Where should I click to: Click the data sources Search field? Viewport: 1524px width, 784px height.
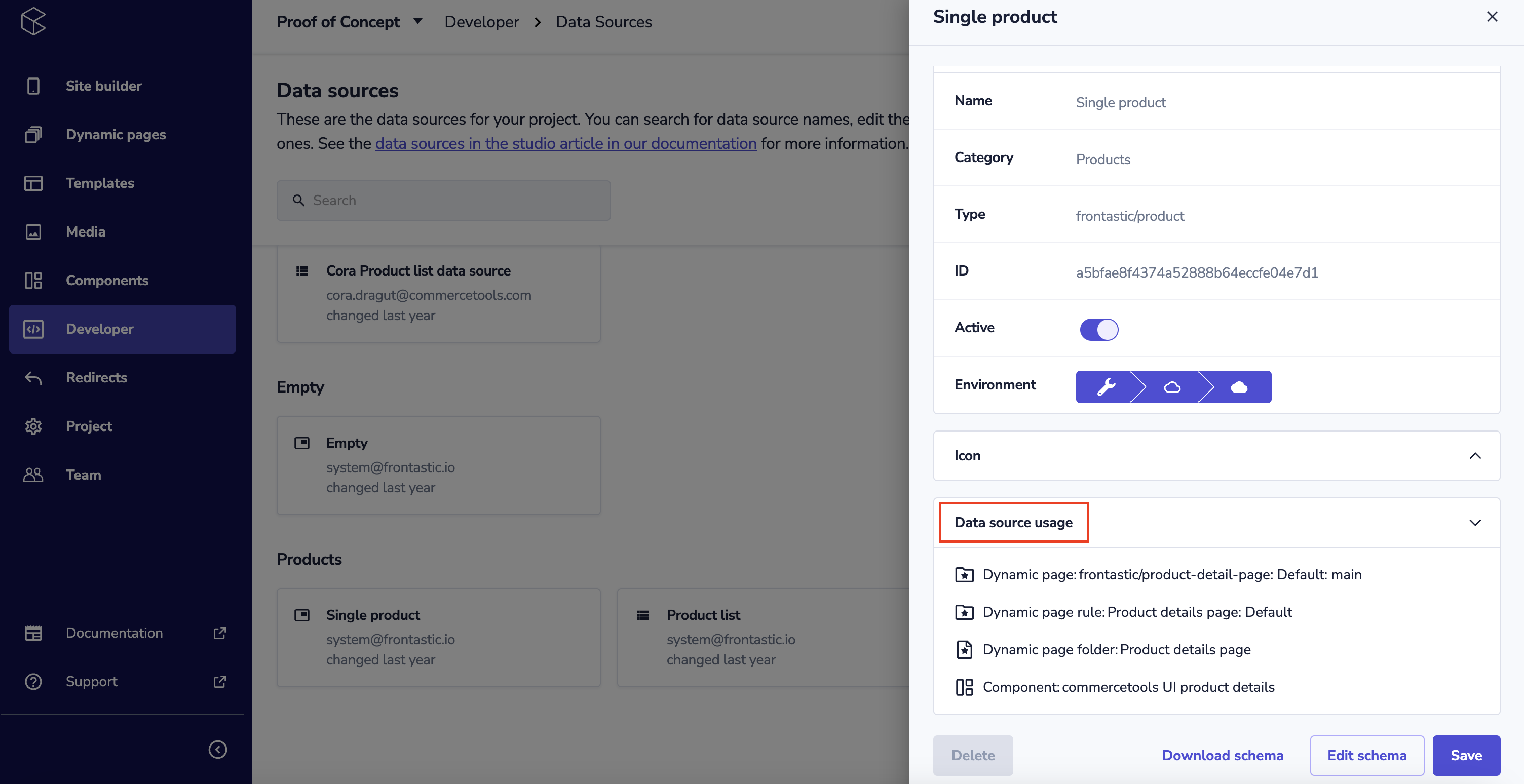[444, 201]
